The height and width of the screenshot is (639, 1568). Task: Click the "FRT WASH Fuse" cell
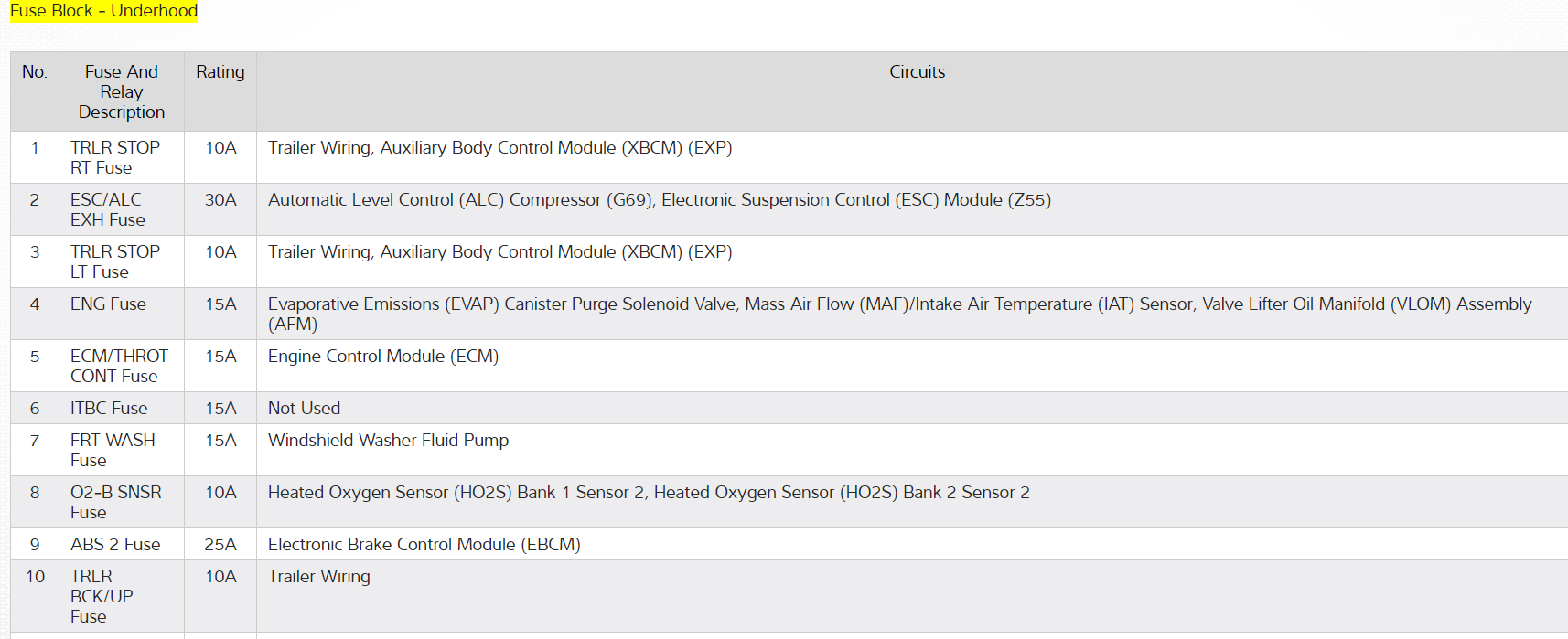[x=113, y=450]
